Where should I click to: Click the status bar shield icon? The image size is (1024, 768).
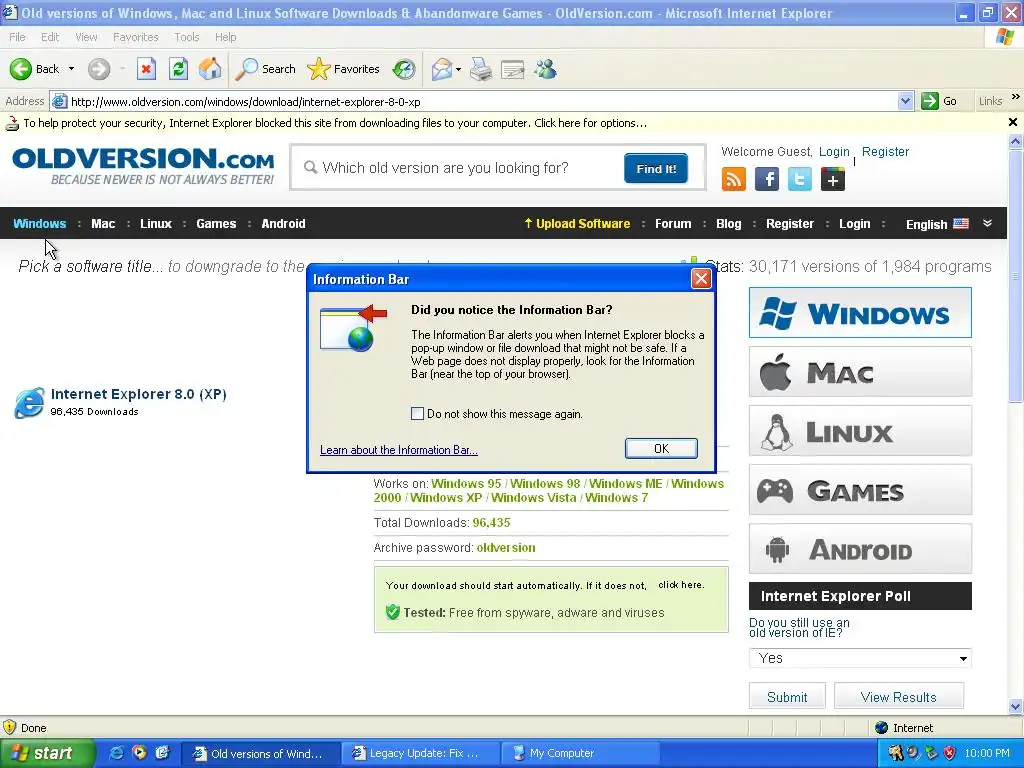(x=9, y=727)
